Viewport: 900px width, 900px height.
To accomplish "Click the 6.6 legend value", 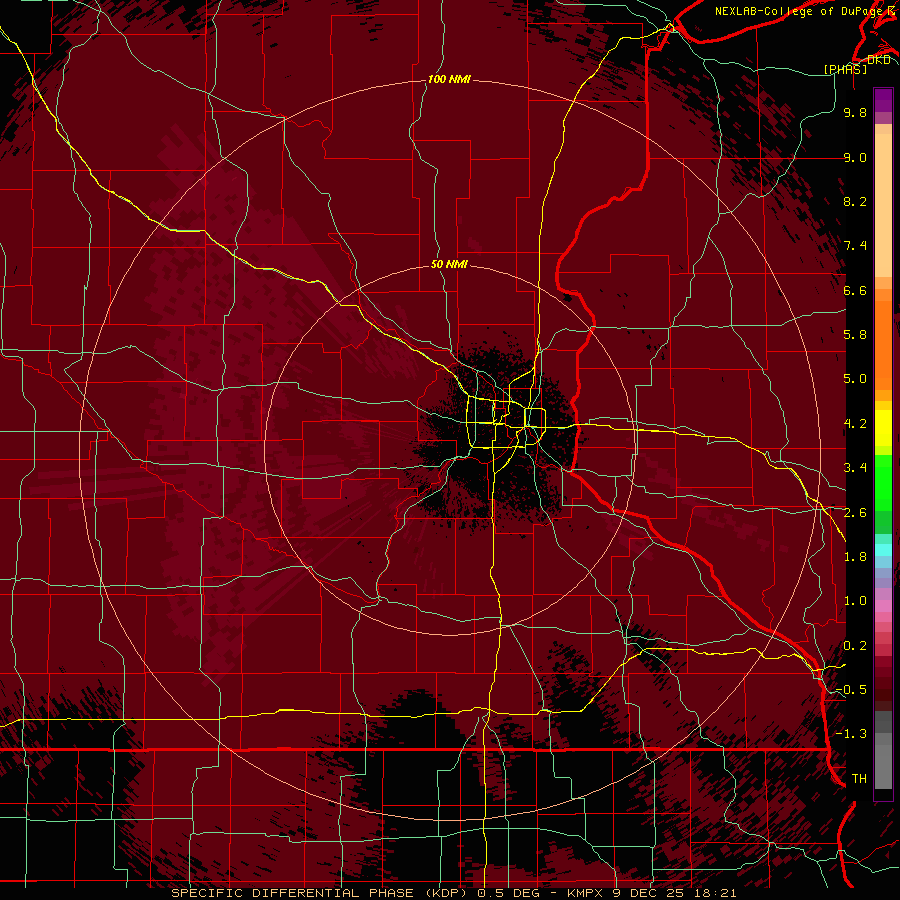I will (855, 290).
